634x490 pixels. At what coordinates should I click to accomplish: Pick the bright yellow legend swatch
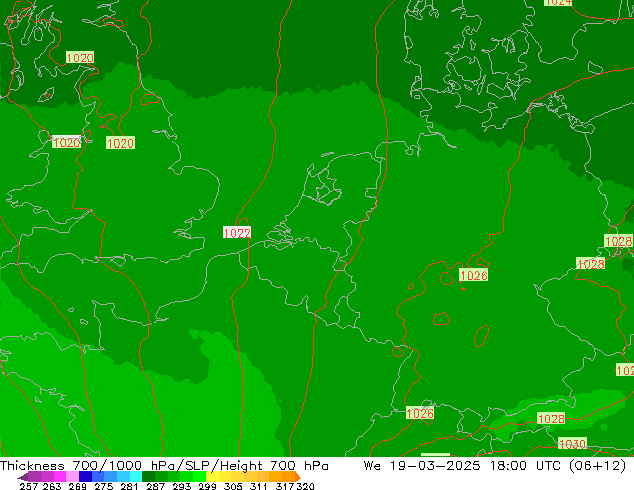(213, 476)
